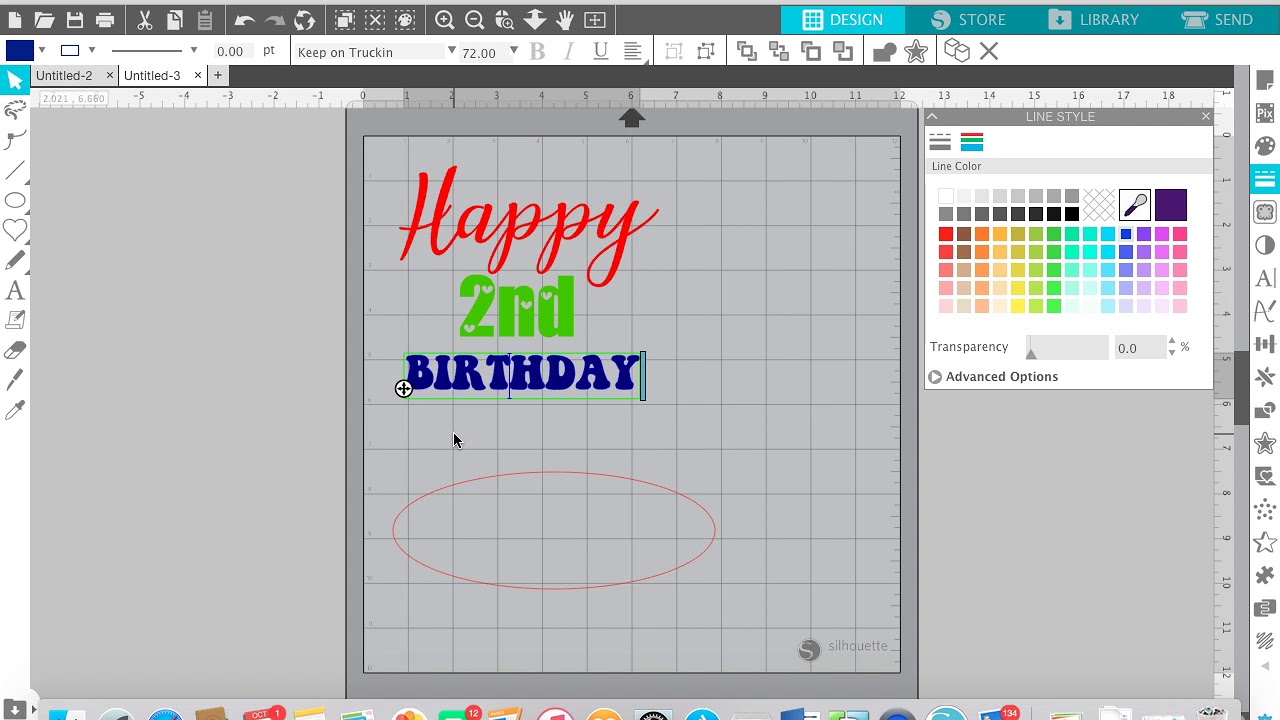Switch to the Untitled-2 document tab

coord(64,75)
